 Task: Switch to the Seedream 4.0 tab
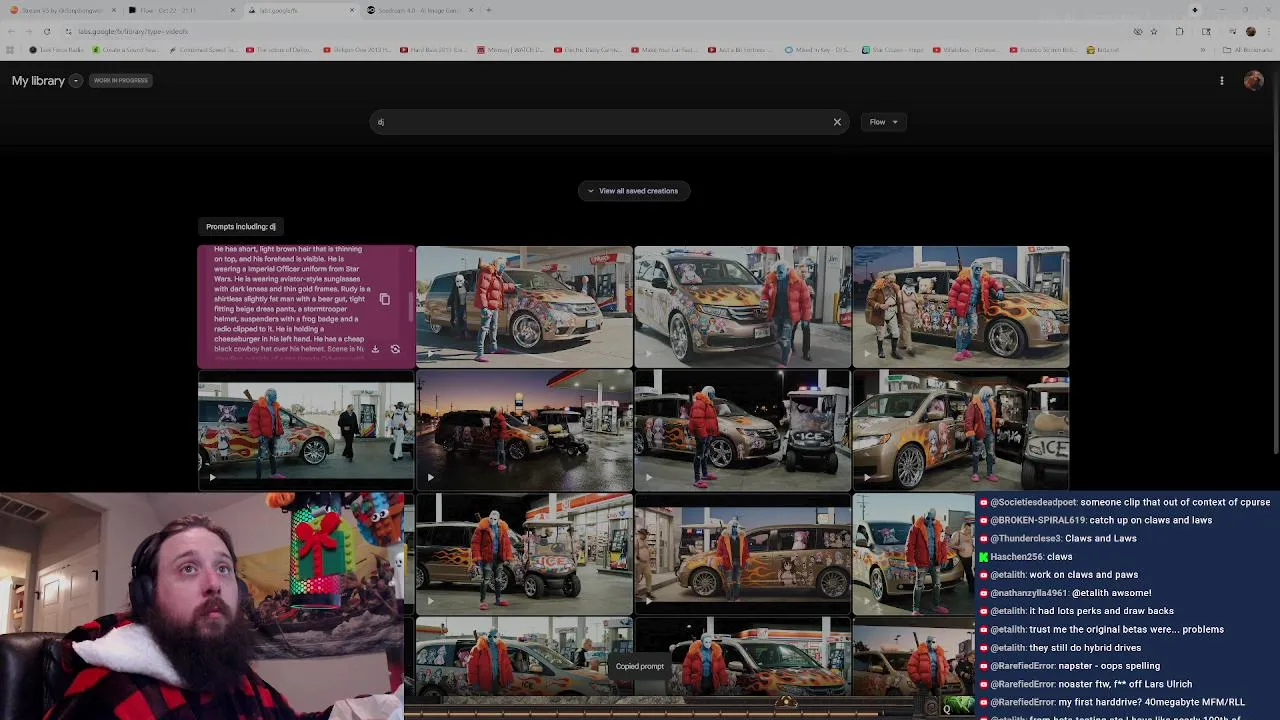tap(418, 10)
